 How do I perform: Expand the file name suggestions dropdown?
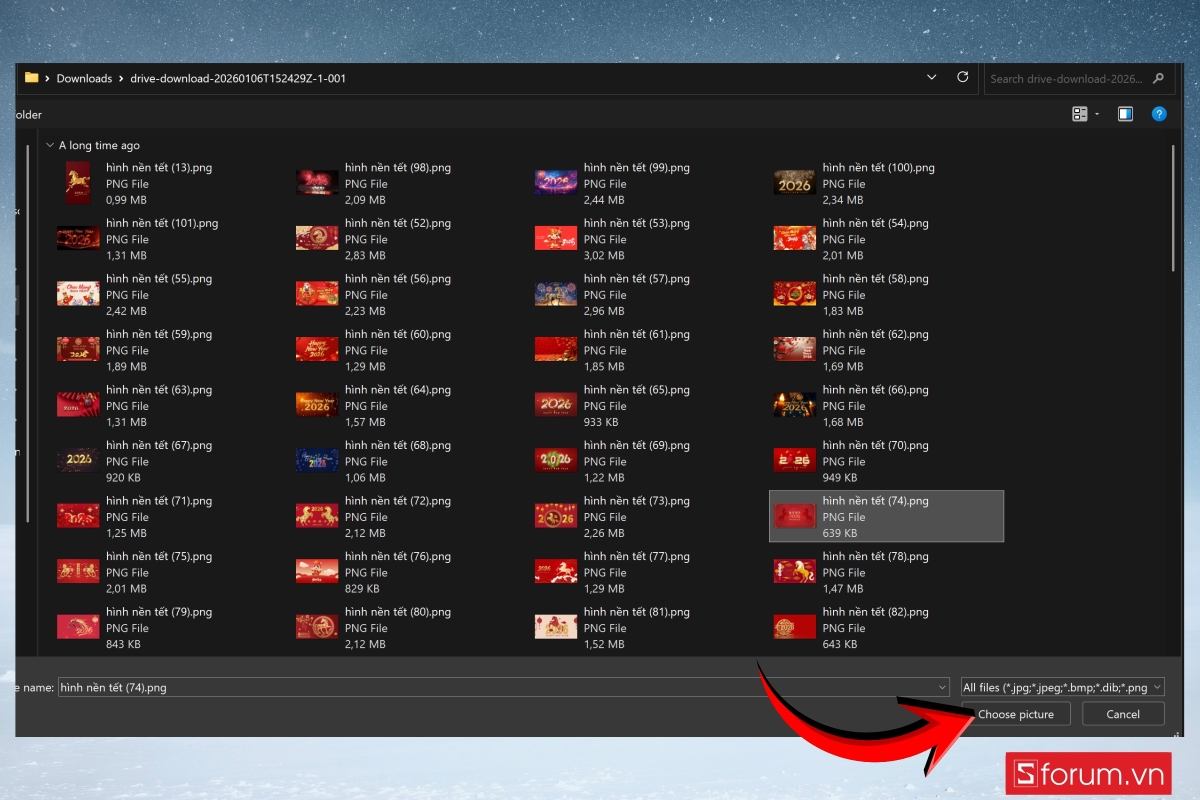click(x=941, y=687)
